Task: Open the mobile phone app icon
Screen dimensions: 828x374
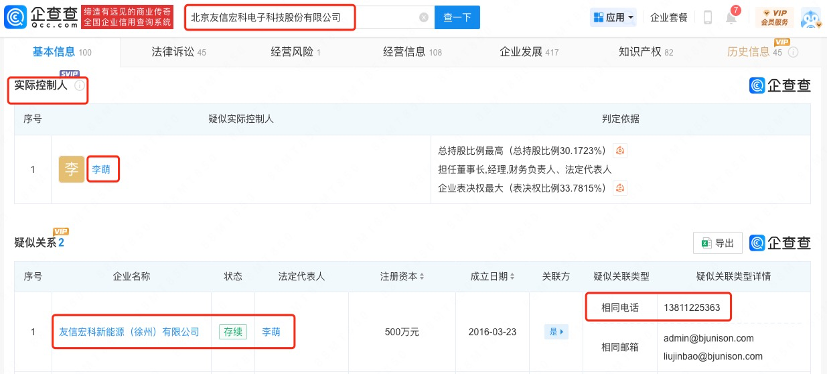Action: point(708,17)
